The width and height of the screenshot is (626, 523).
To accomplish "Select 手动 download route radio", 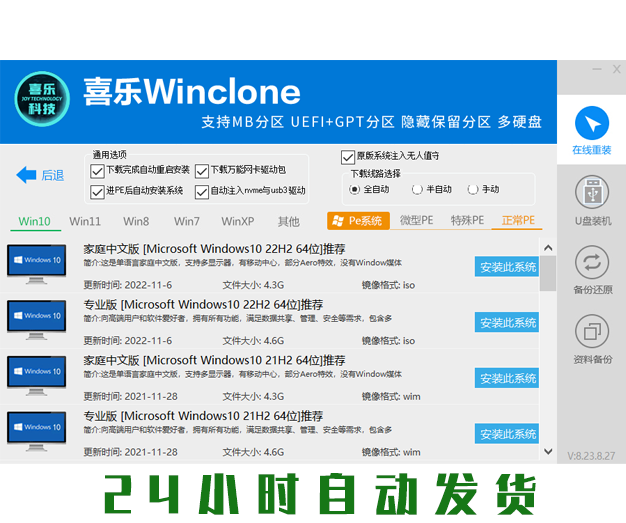I will (472, 189).
